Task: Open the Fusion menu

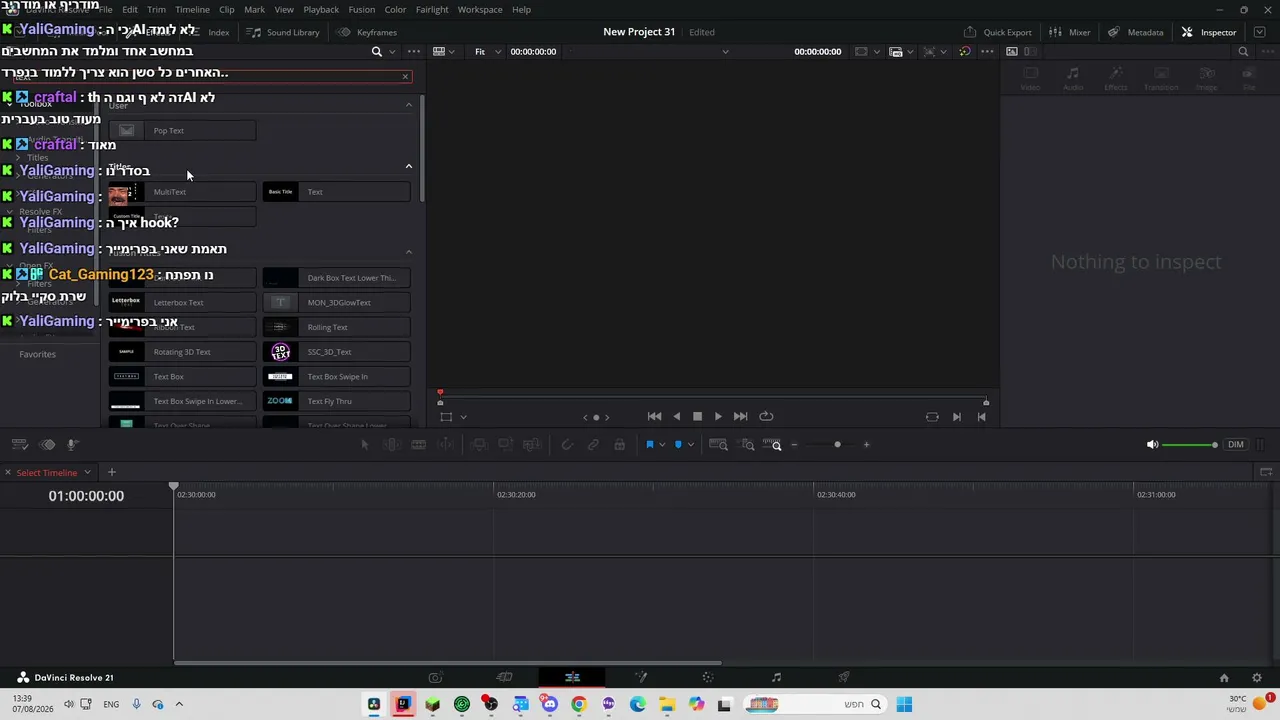Action: pos(361,9)
